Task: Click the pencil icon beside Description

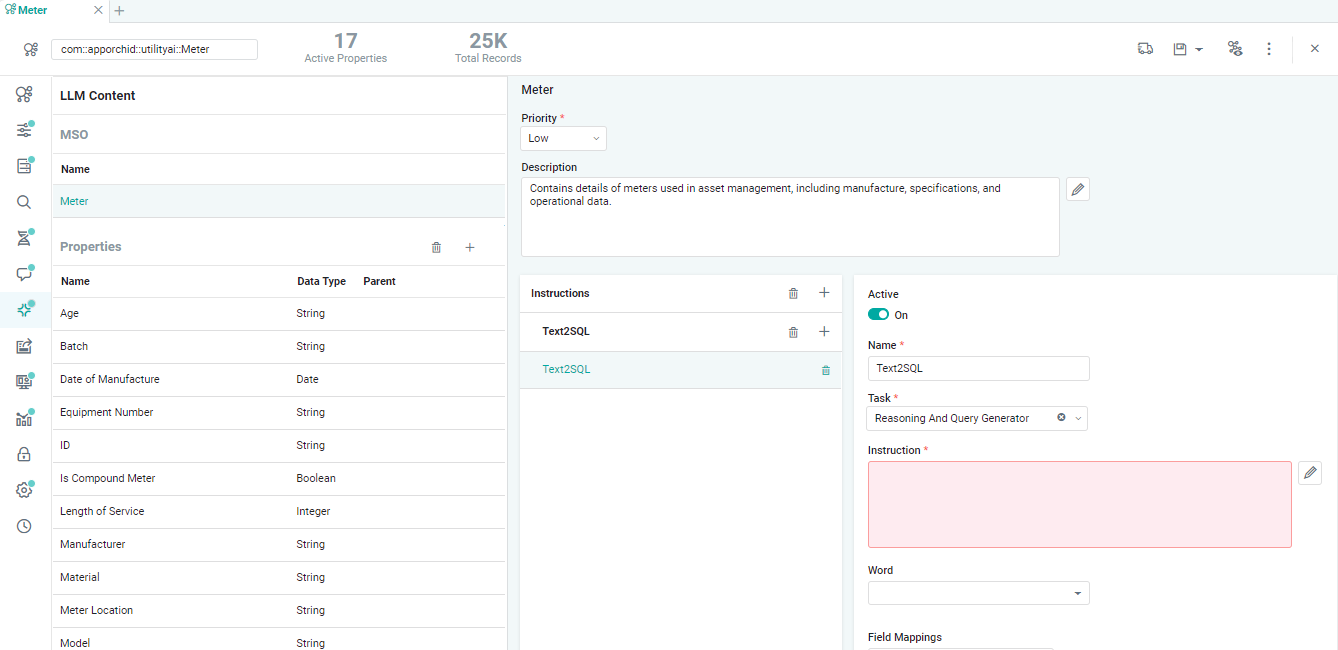Action: (1077, 189)
